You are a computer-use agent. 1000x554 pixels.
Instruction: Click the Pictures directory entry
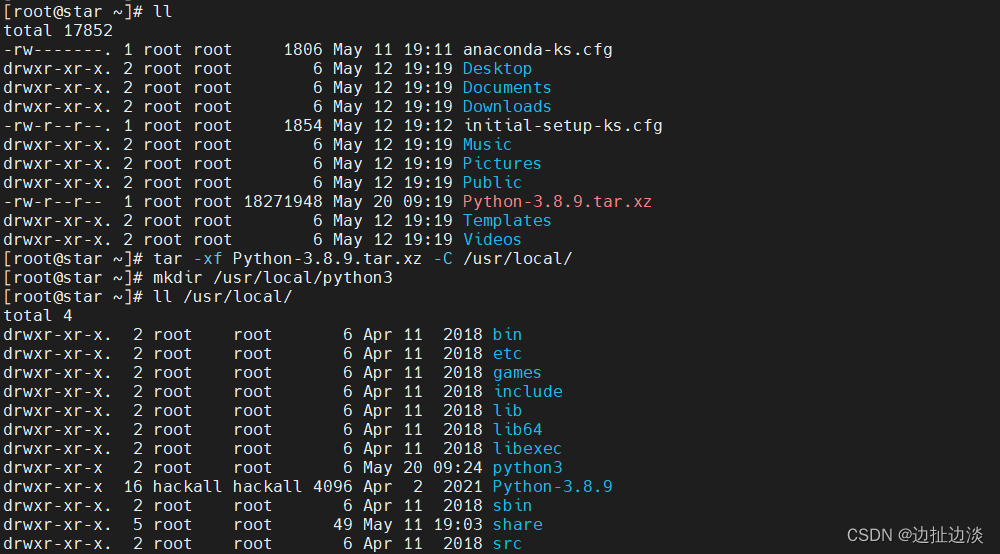(502, 163)
